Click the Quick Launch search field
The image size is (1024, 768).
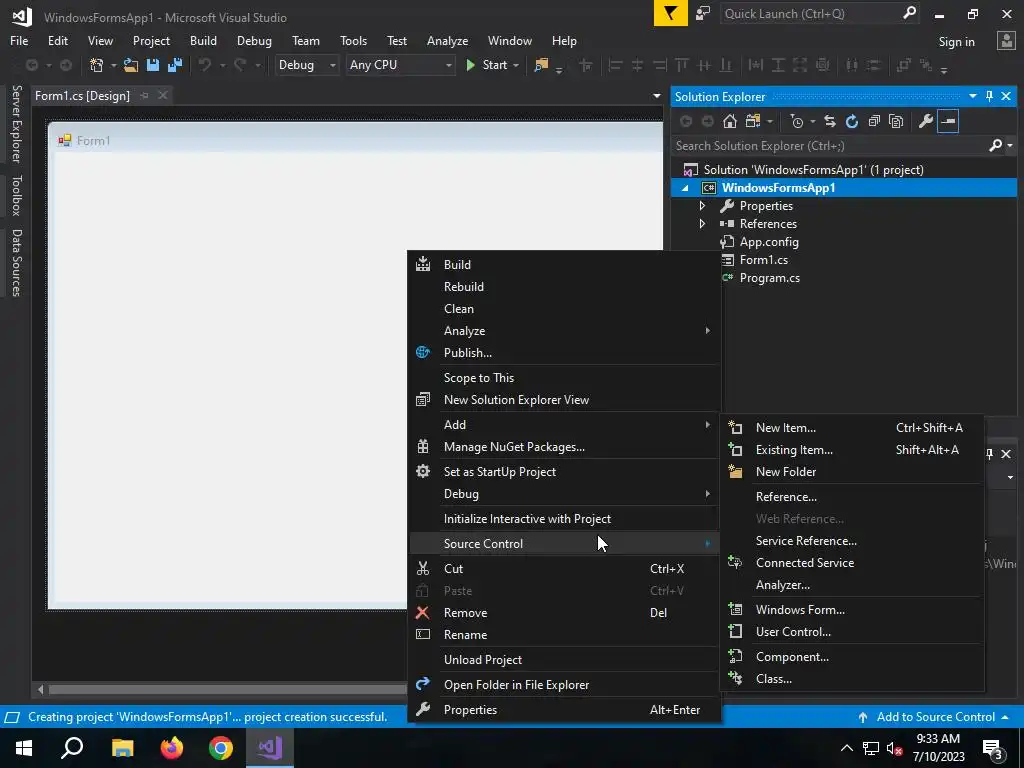coord(810,13)
